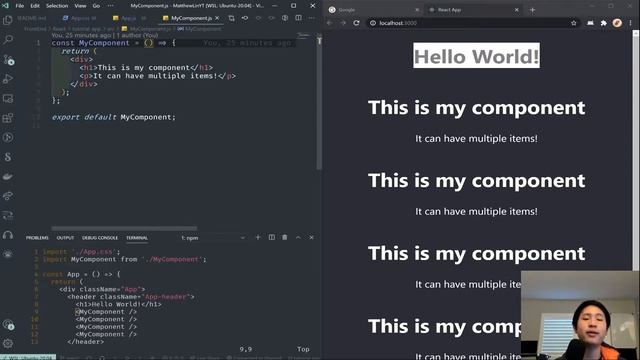Switch to the Google browser tab
This screenshot has width=640, height=360.
(373, 10)
